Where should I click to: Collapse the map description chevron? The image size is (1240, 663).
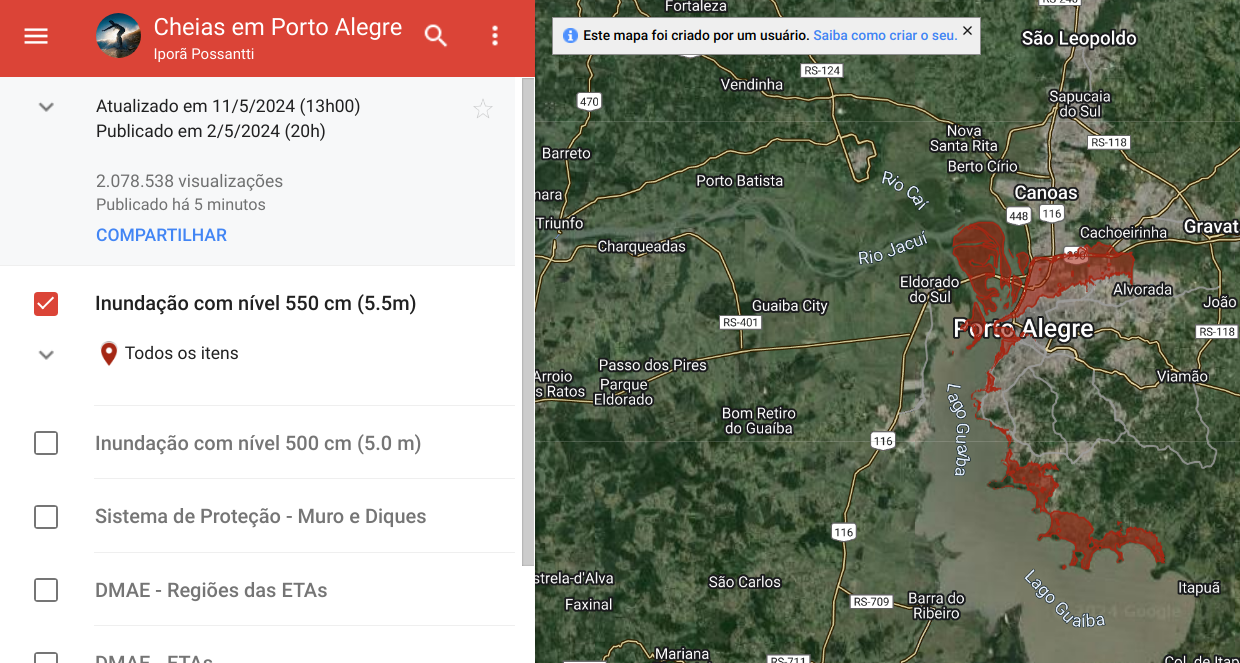46,107
